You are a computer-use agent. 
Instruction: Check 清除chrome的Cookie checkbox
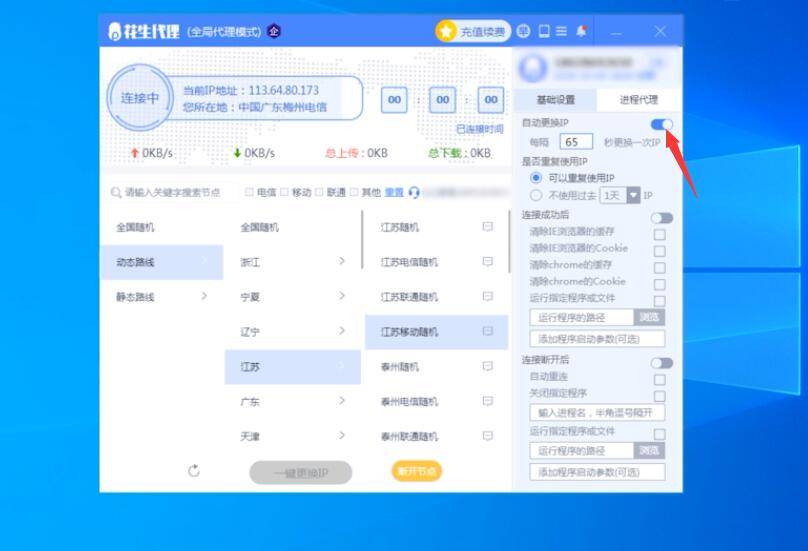[659, 284]
